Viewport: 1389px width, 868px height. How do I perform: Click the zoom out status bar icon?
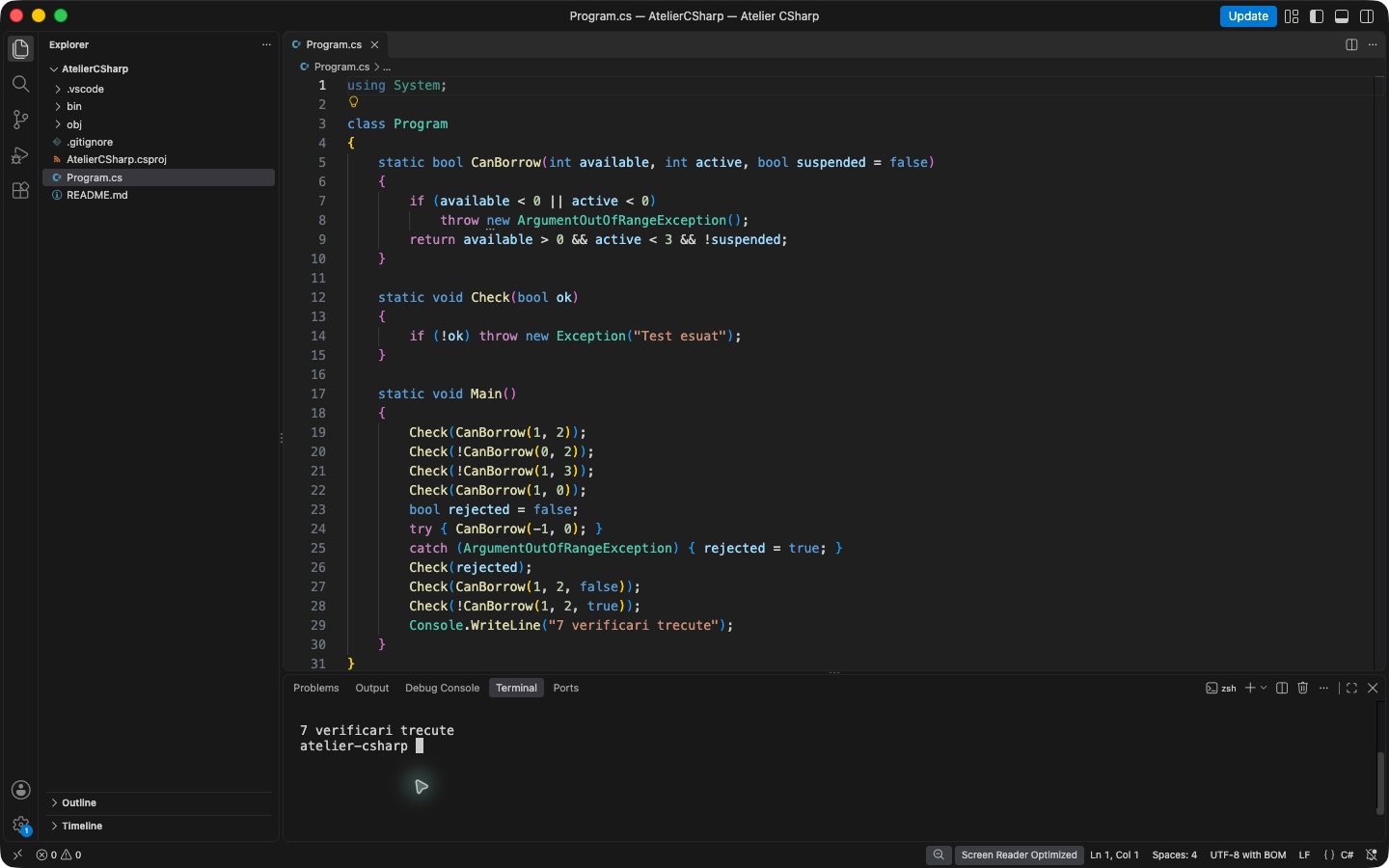(939, 854)
